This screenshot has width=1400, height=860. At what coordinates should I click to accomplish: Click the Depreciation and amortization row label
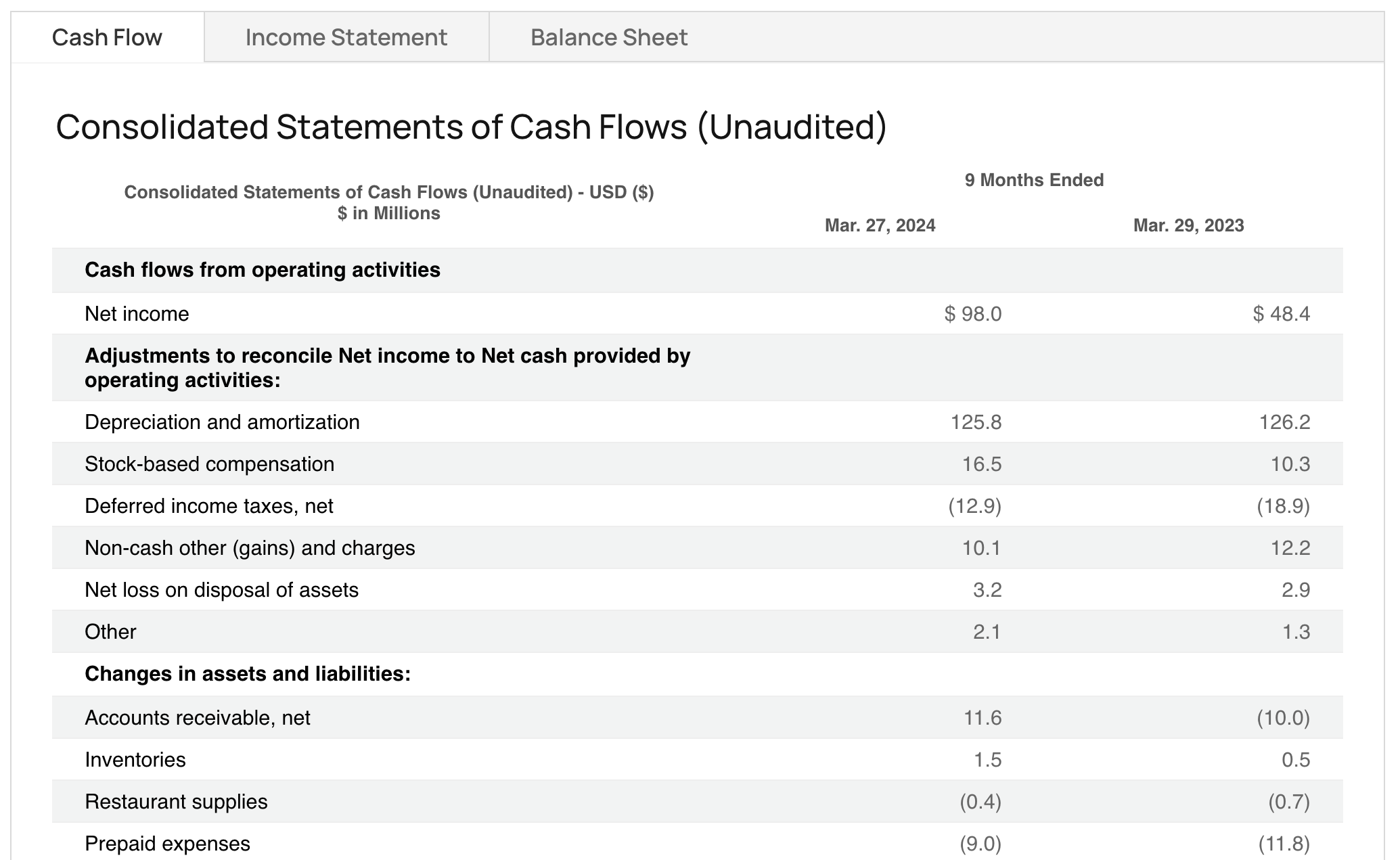click(222, 422)
